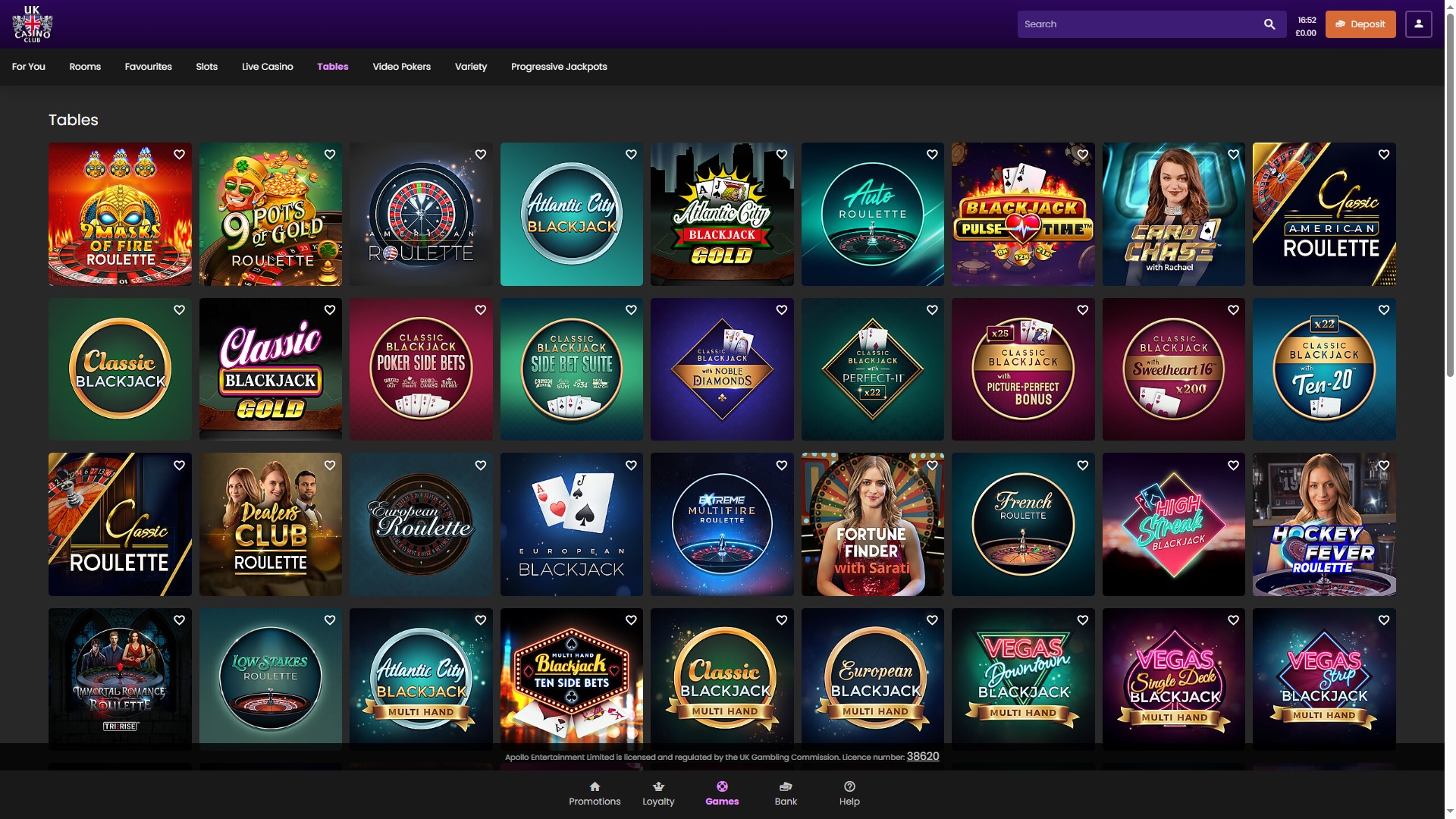
Task: Switch to the For You tab
Action: (29, 67)
